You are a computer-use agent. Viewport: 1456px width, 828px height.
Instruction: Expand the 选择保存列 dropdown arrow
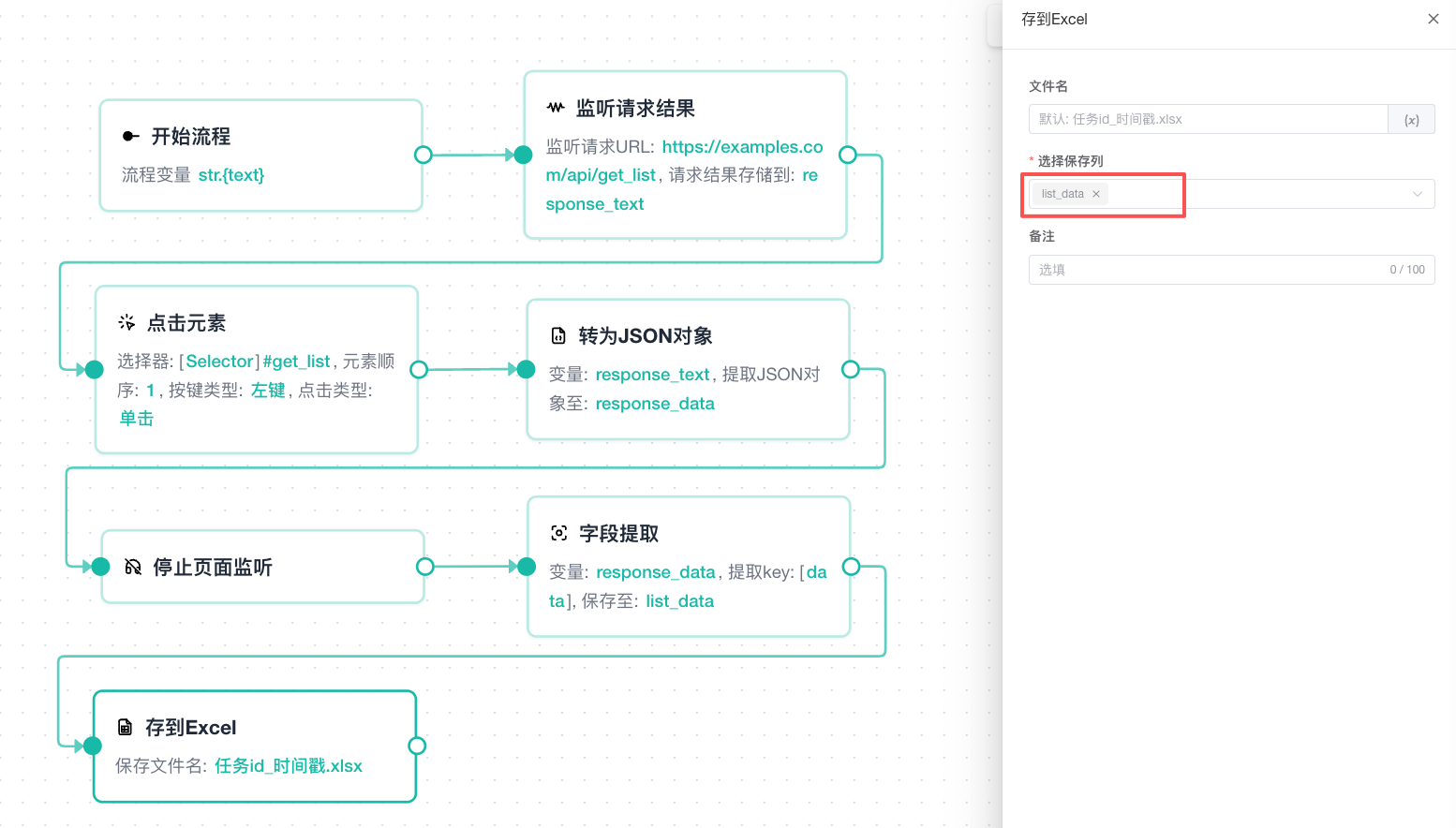click(1418, 194)
